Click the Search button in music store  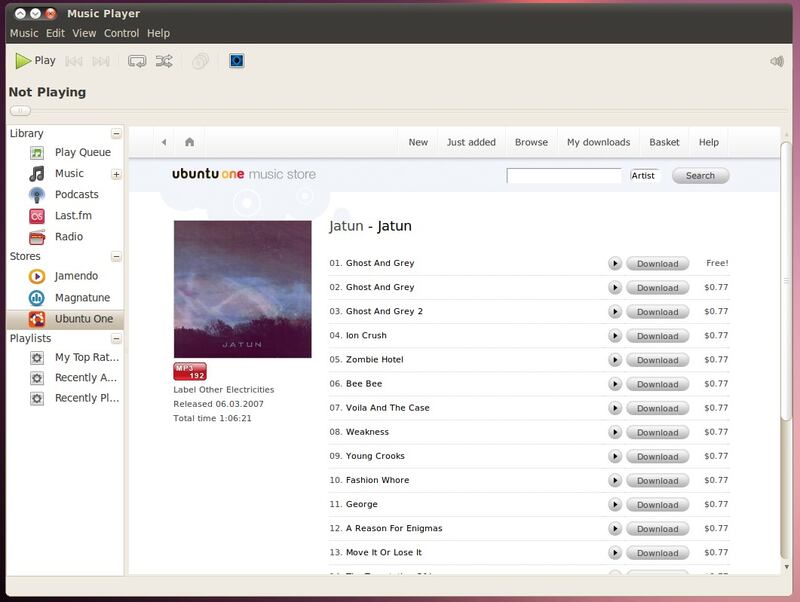[x=700, y=176]
